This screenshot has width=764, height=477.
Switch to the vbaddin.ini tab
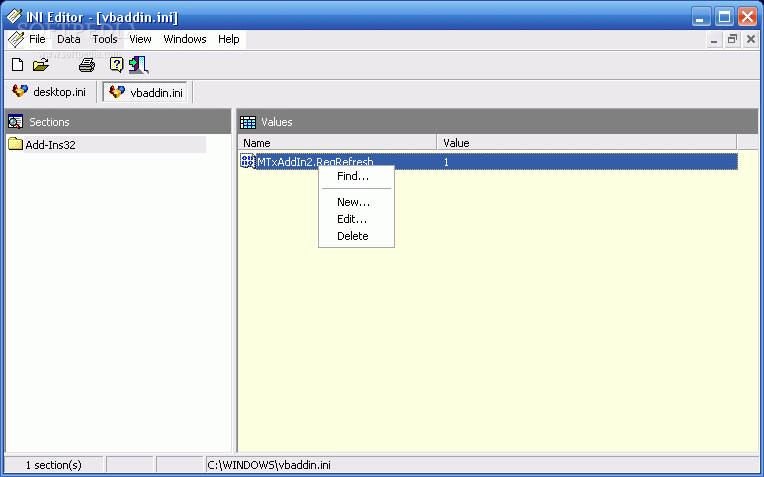[145, 92]
